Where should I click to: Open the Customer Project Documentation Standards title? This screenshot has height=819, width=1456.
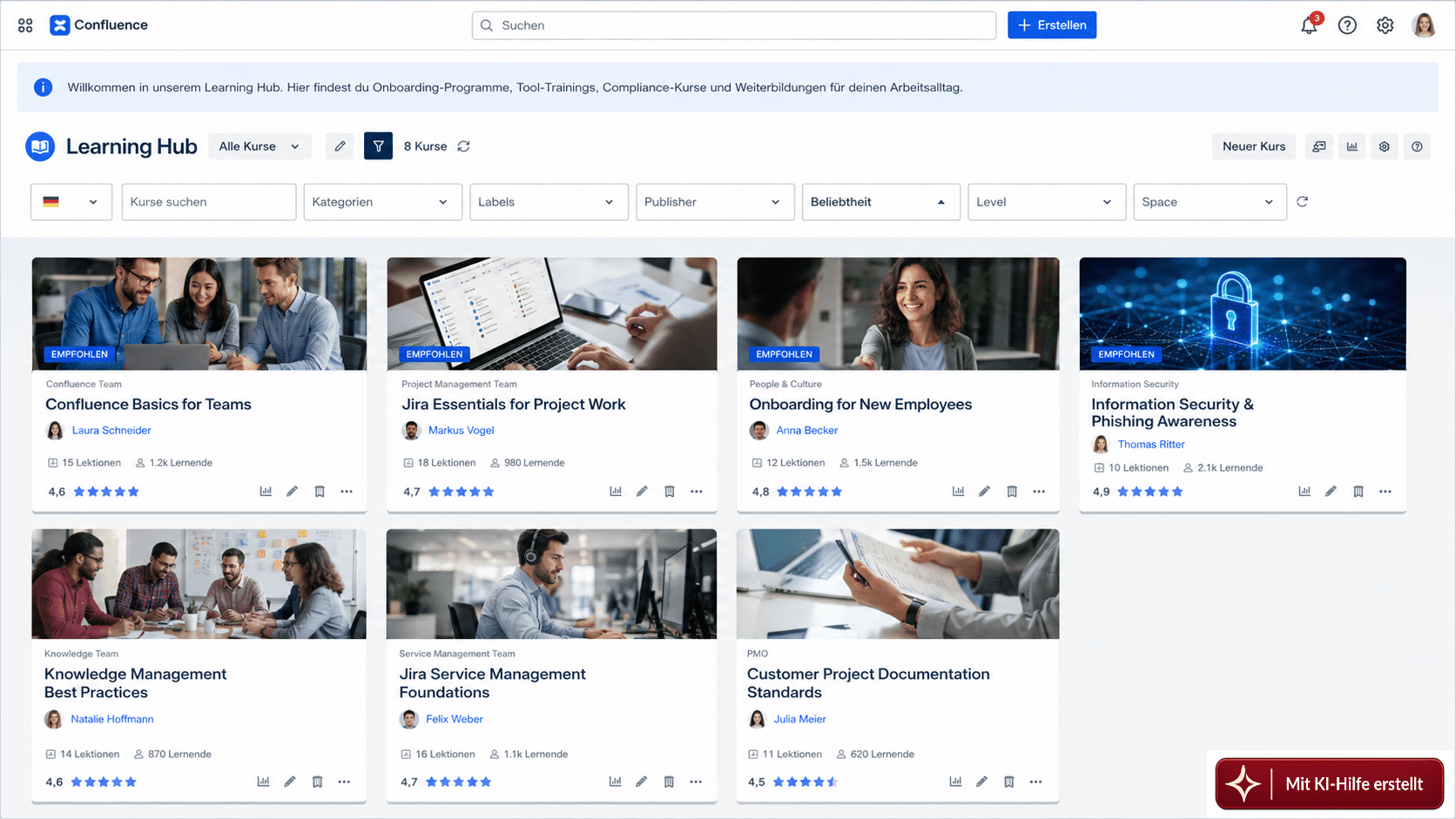[x=868, y=683]
